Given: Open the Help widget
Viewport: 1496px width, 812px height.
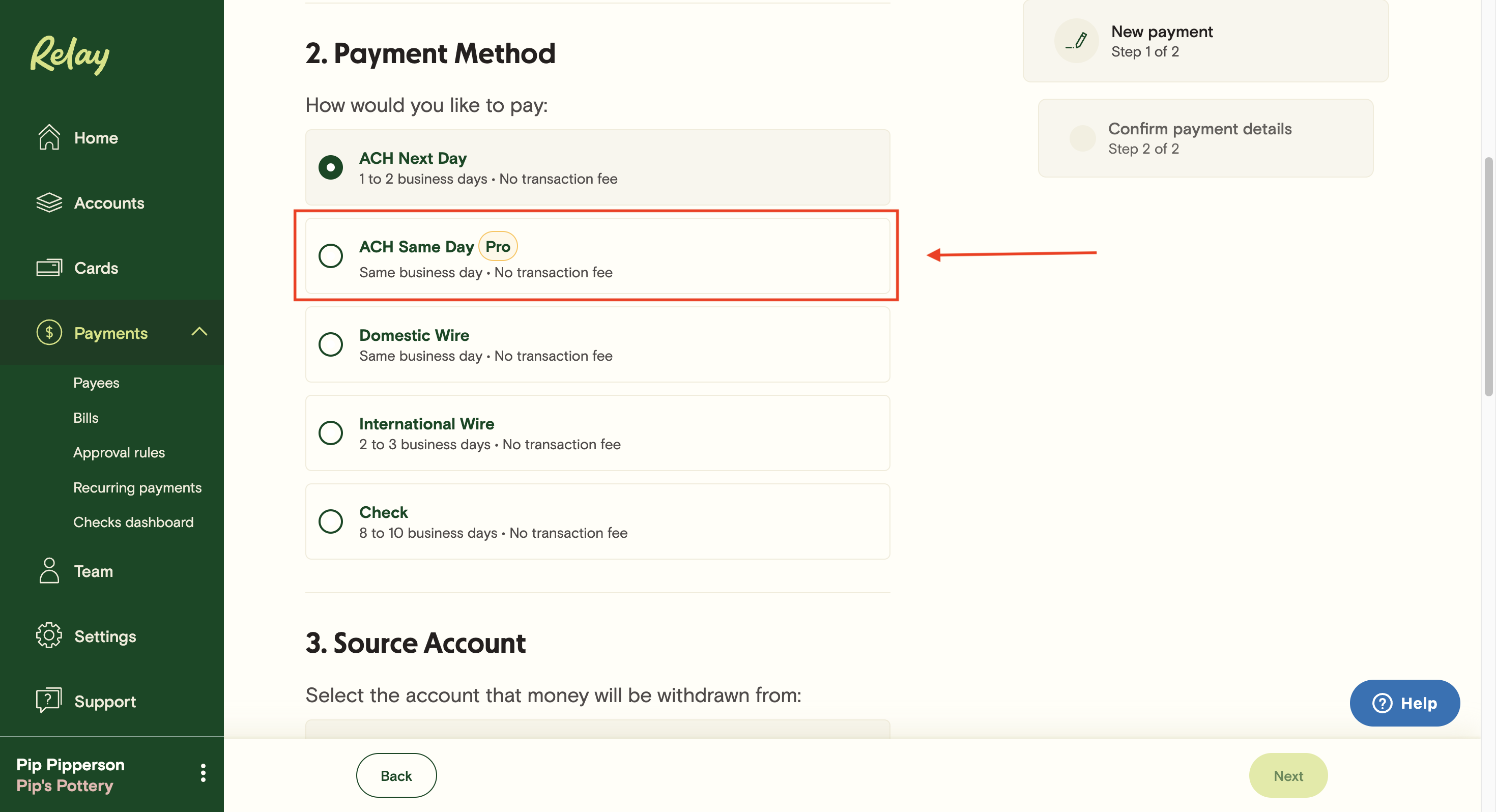Looking at the screenshot, I should [1405, 703].
